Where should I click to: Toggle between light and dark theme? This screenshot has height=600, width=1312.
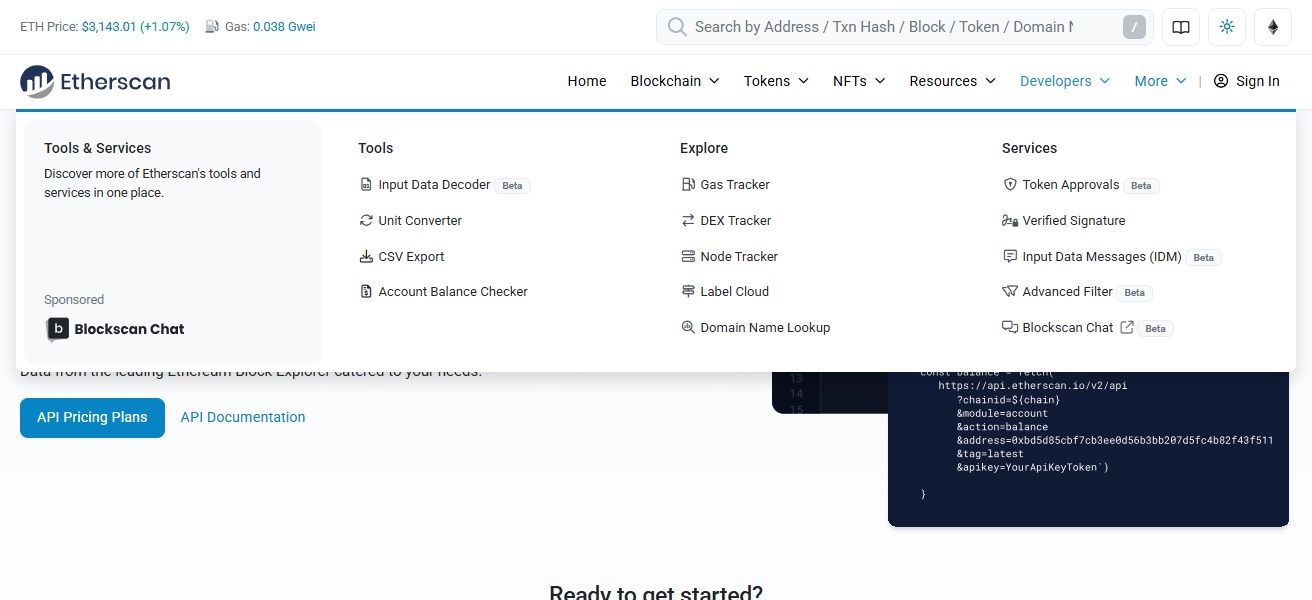tap(1226, 27)
